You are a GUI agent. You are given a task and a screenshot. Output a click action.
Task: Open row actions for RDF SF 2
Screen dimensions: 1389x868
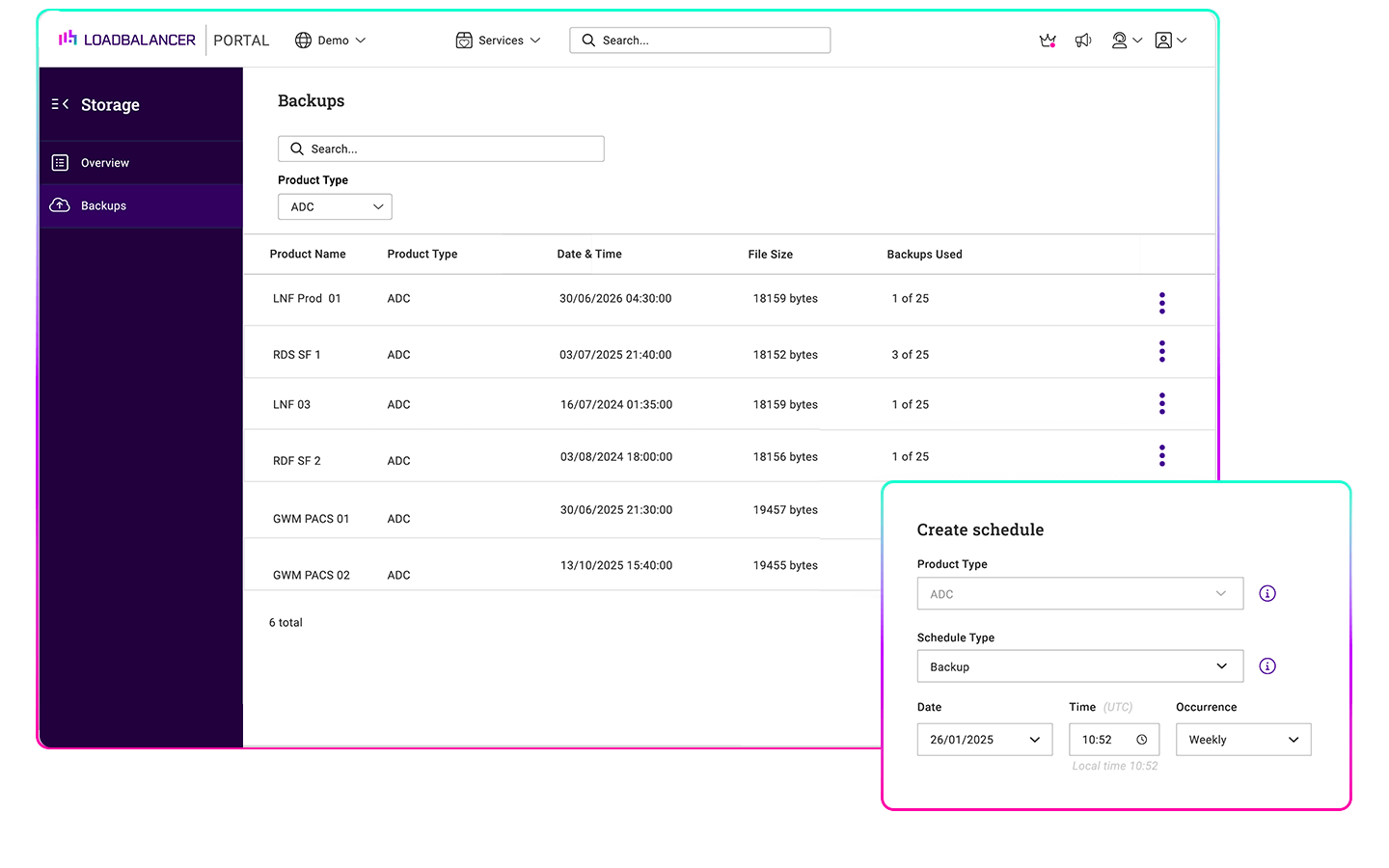[x=1162, y=455]
